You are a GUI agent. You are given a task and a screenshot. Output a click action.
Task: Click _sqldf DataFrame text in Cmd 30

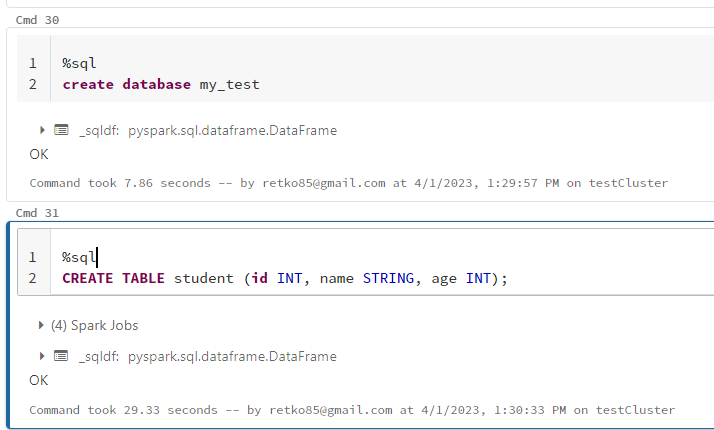[208, 130]
